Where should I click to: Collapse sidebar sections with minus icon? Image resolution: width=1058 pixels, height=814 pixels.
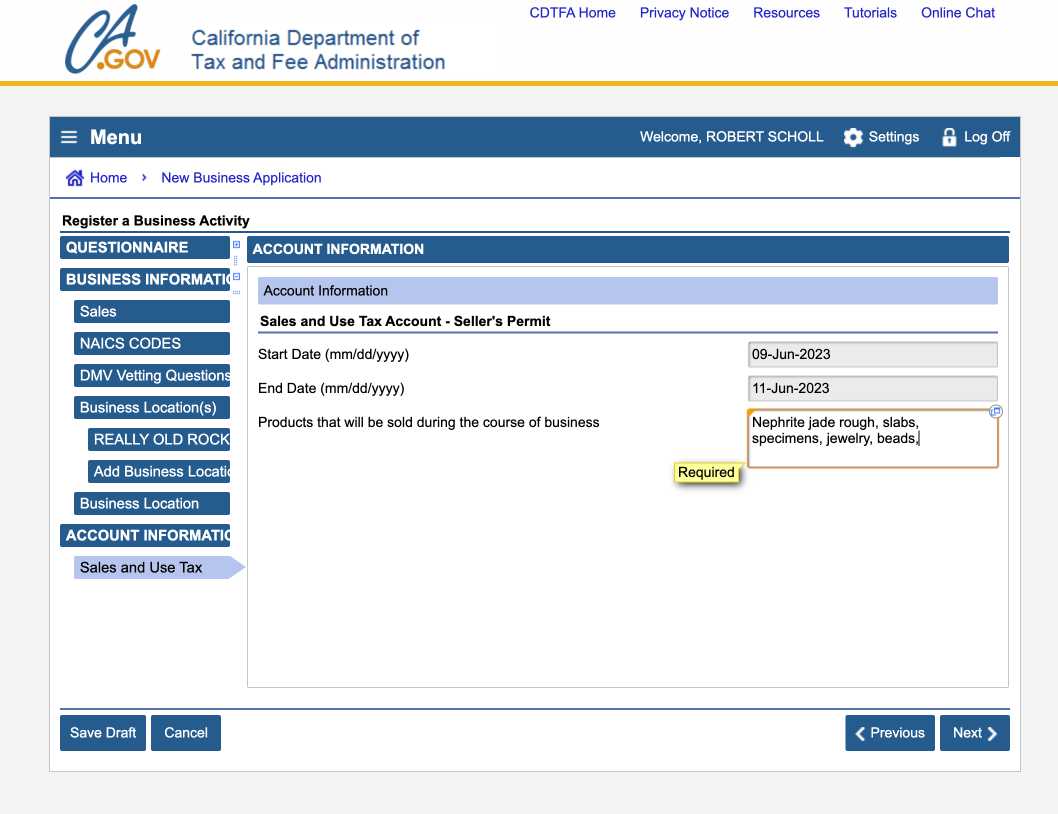237,276
